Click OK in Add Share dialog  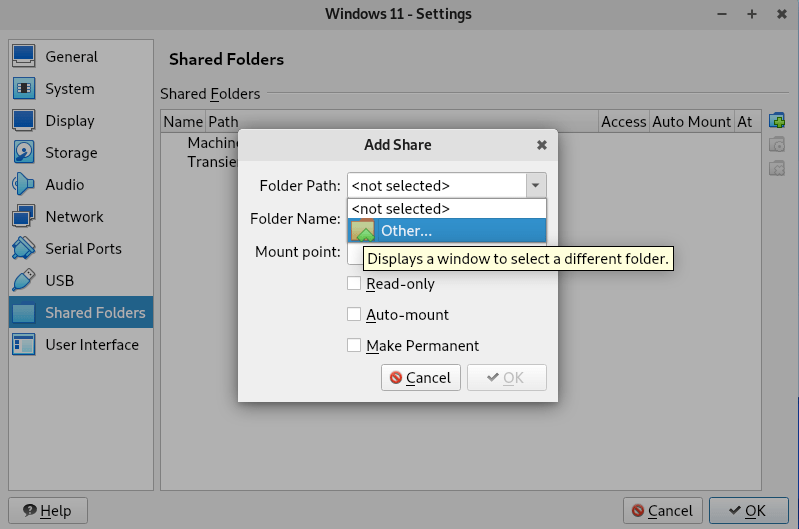pyautogui.click(x=507, y=378)
